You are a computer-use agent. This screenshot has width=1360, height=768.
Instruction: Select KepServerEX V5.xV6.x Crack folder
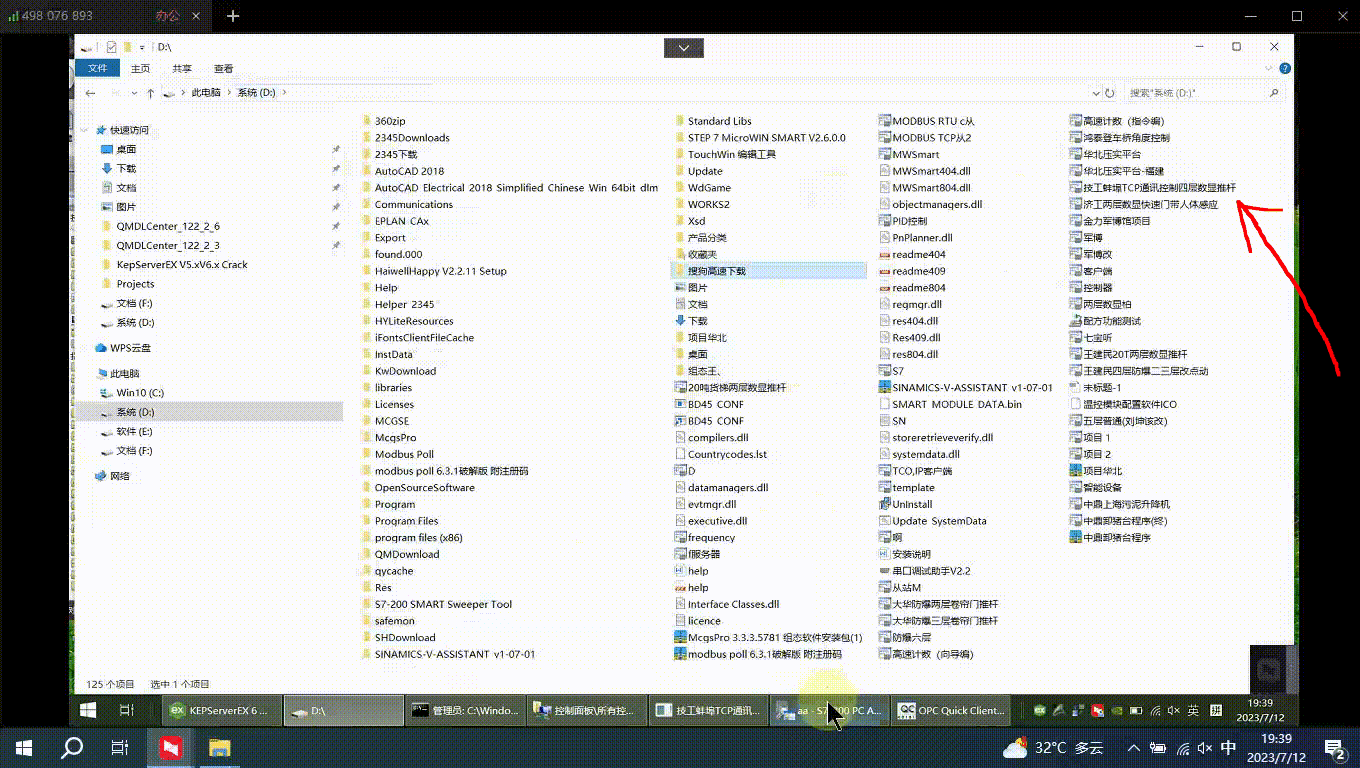(x=181, y=265)
